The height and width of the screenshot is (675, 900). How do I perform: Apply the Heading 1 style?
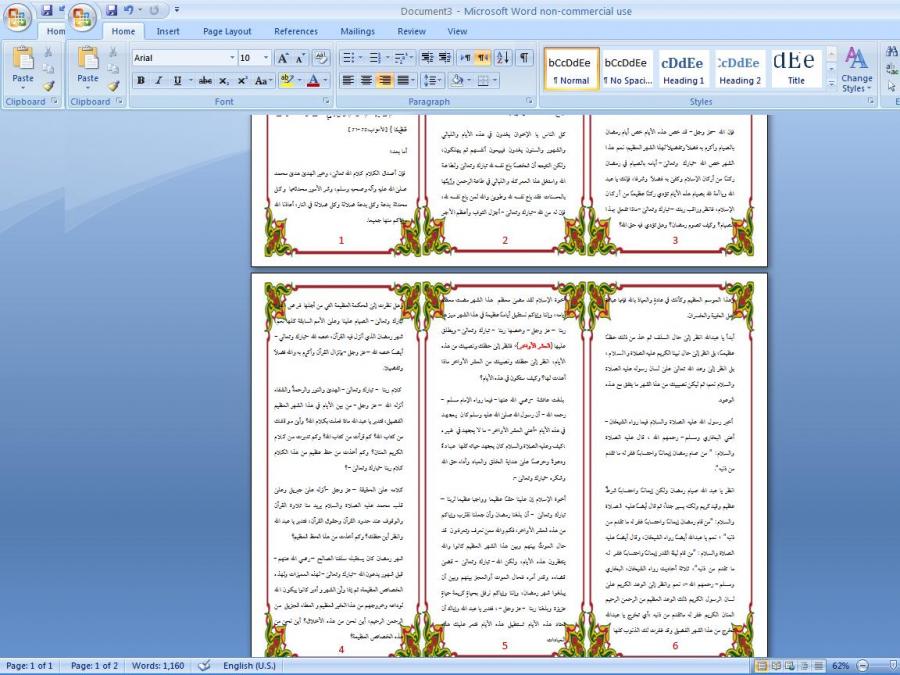point(683,67)
